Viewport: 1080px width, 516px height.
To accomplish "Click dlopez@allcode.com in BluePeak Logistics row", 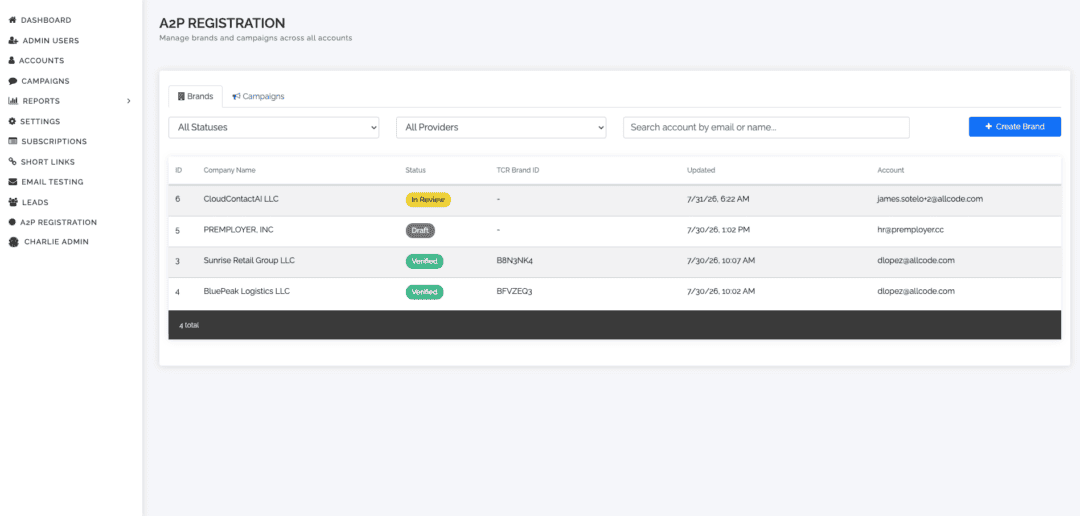I will [915, 291].
